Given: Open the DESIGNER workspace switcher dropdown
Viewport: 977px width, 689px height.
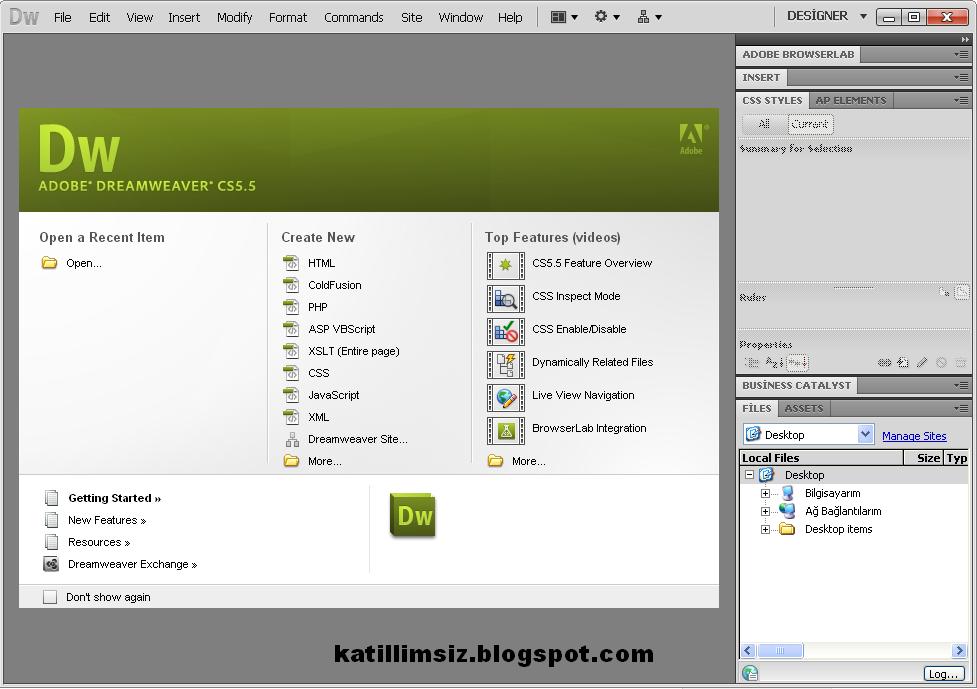Looking at the screenshot, I should coord(863,16).
